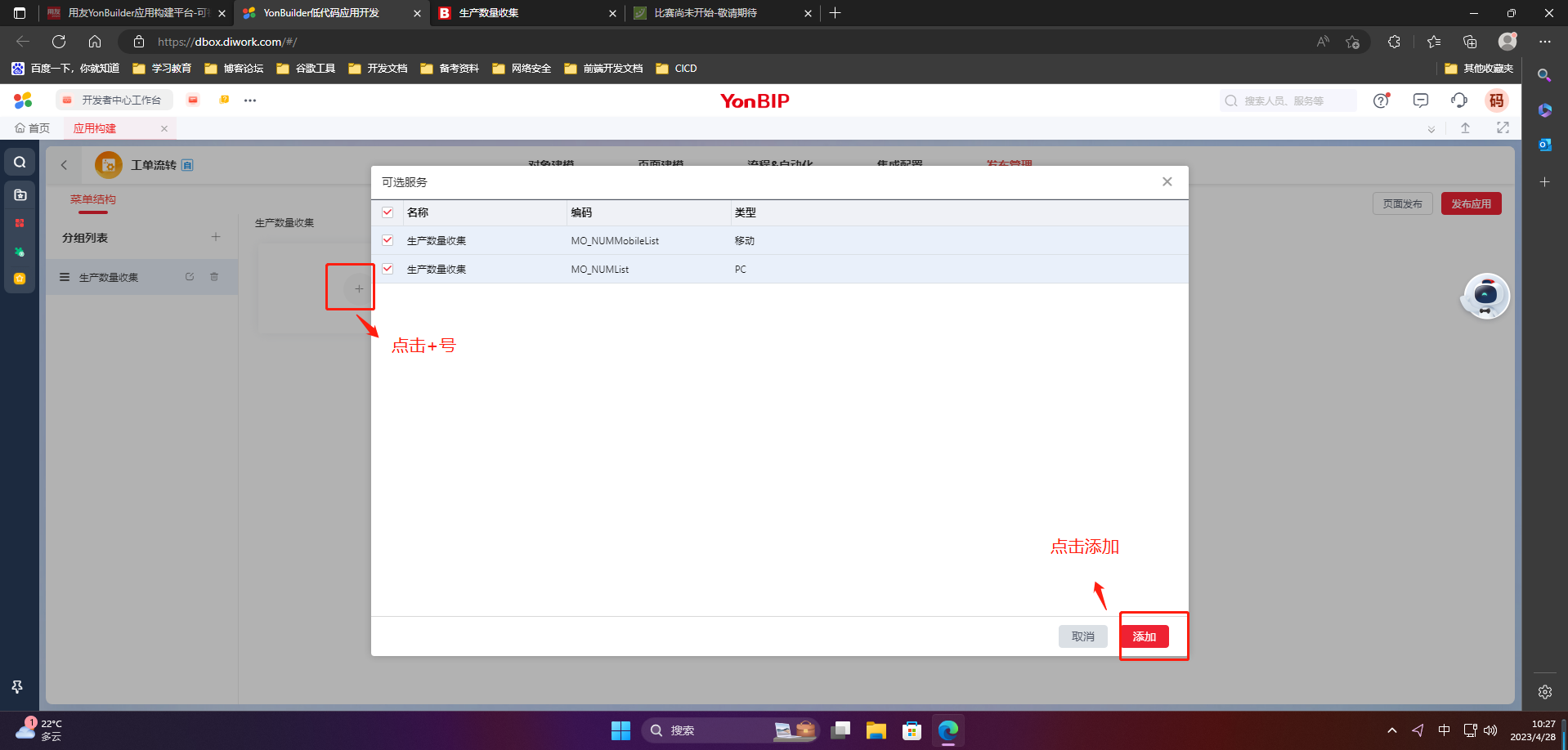
Task: Go back with the left chevron
Action: point(64,165)
